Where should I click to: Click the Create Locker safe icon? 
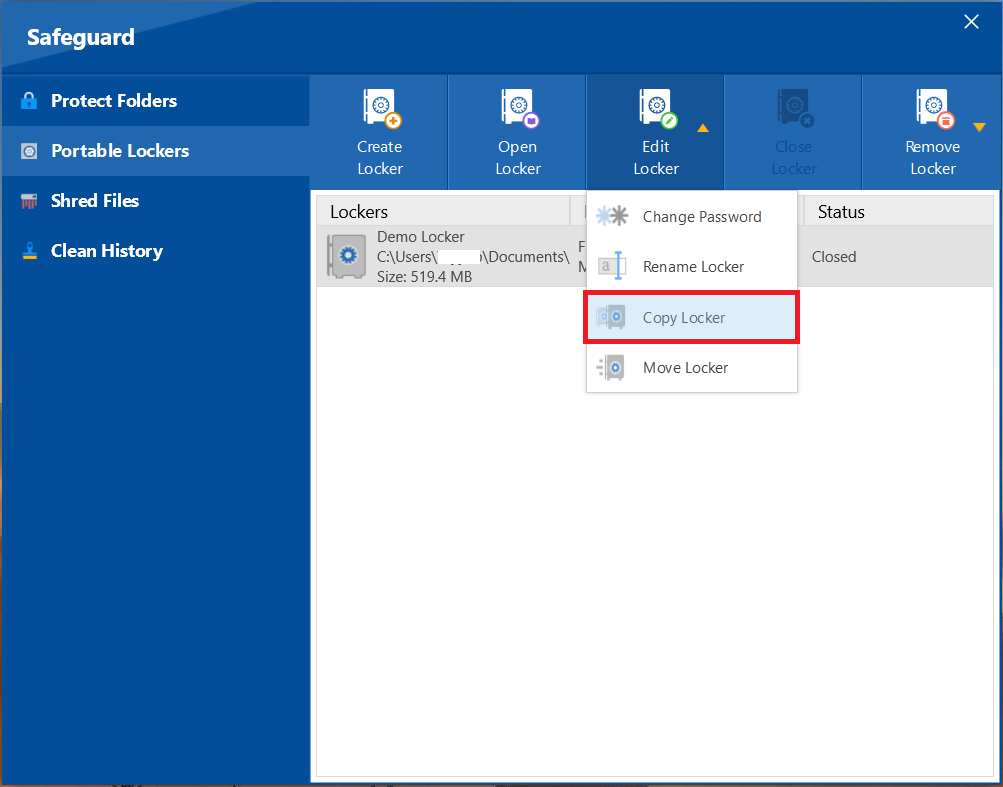(382, 109)
